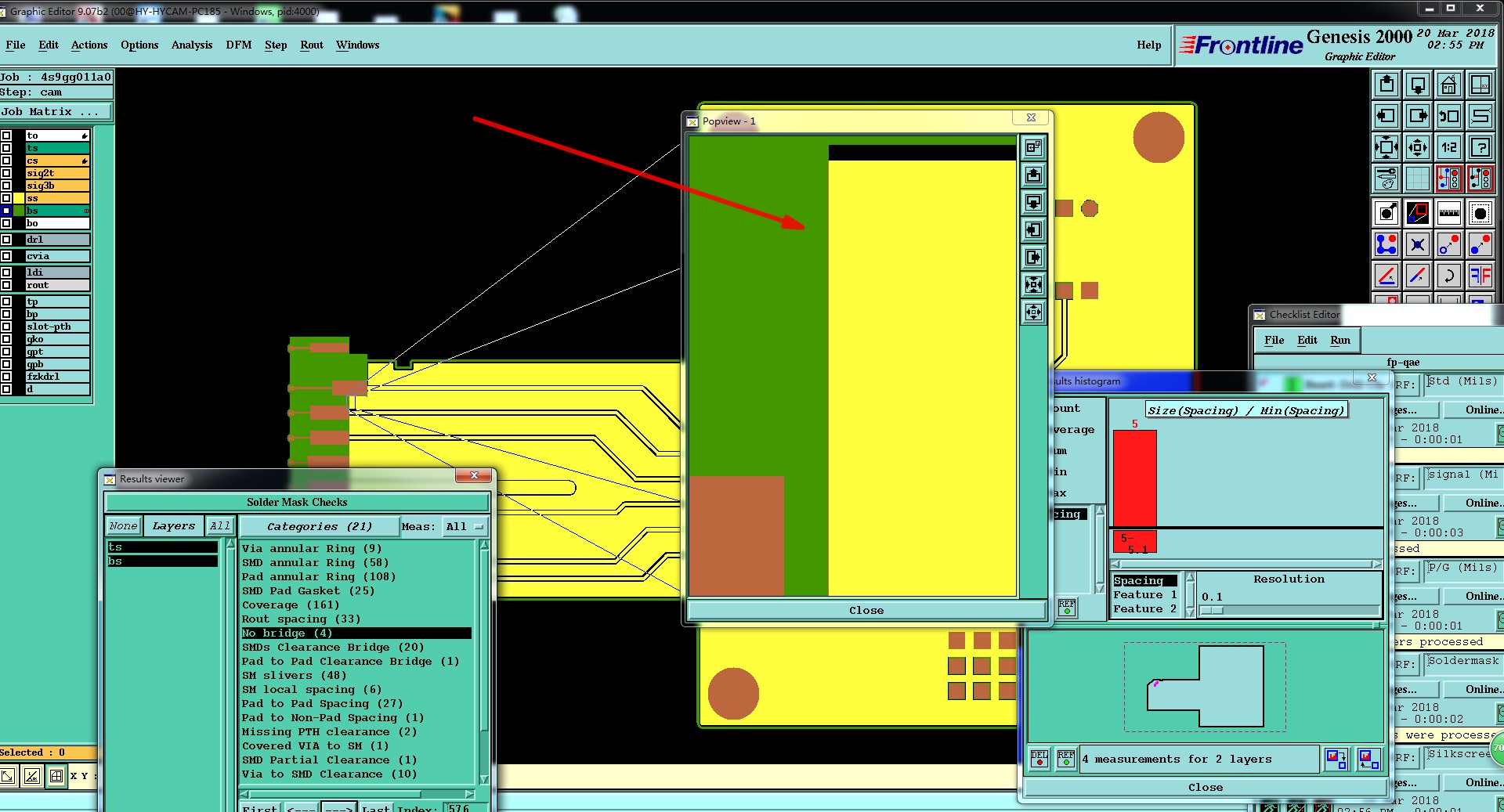Viewport: 1504px width, 812px height.
Task: Open Edit menu in Checklist Editor
Action: (1307, 340)
